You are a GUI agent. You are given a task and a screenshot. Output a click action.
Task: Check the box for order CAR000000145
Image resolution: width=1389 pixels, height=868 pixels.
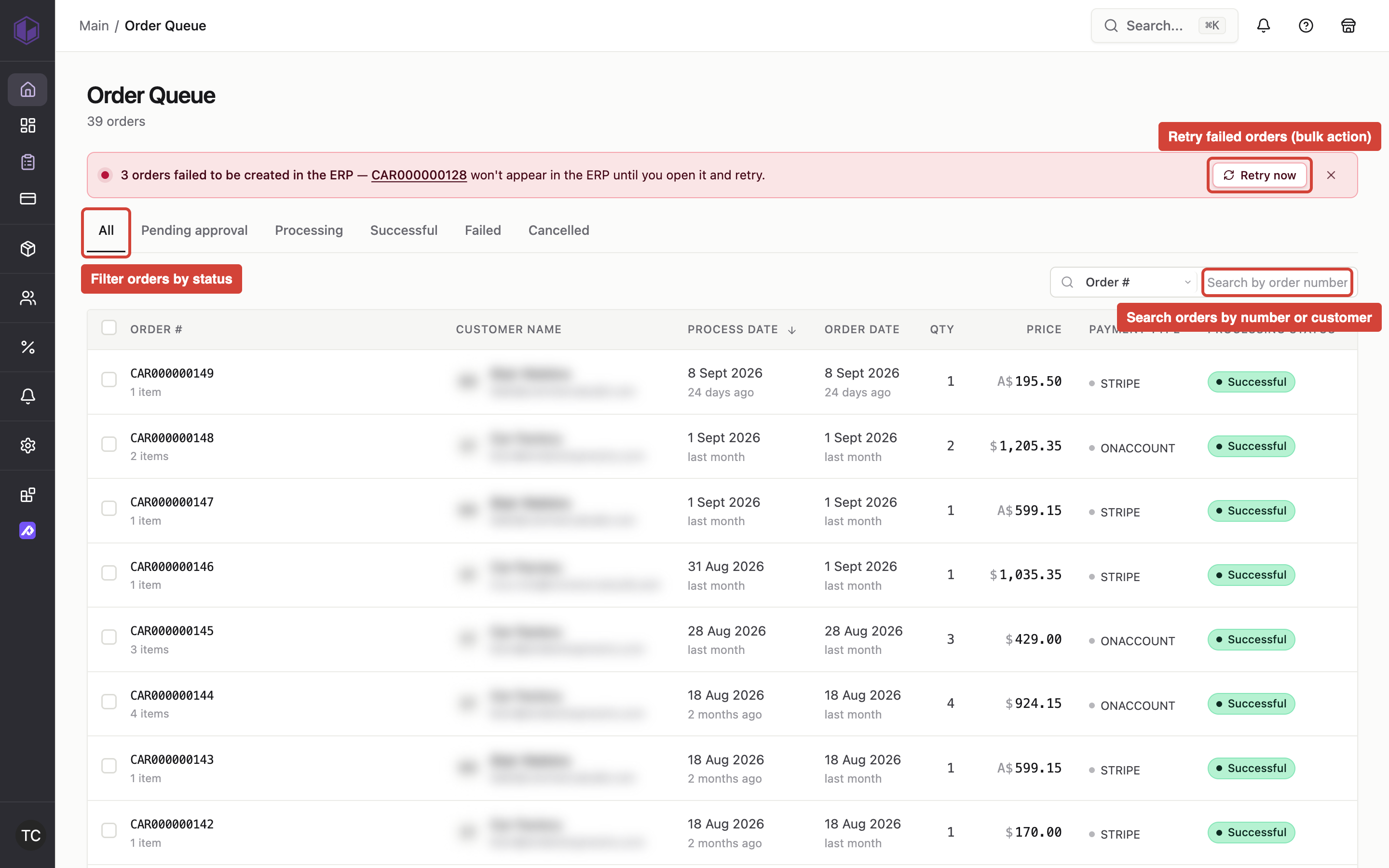109,637
